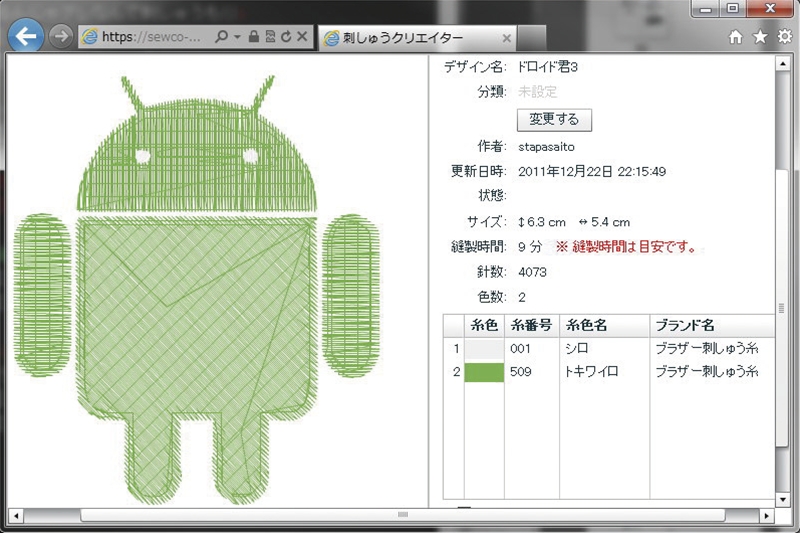Click the design name ドロイド君3

coord(547,67)
